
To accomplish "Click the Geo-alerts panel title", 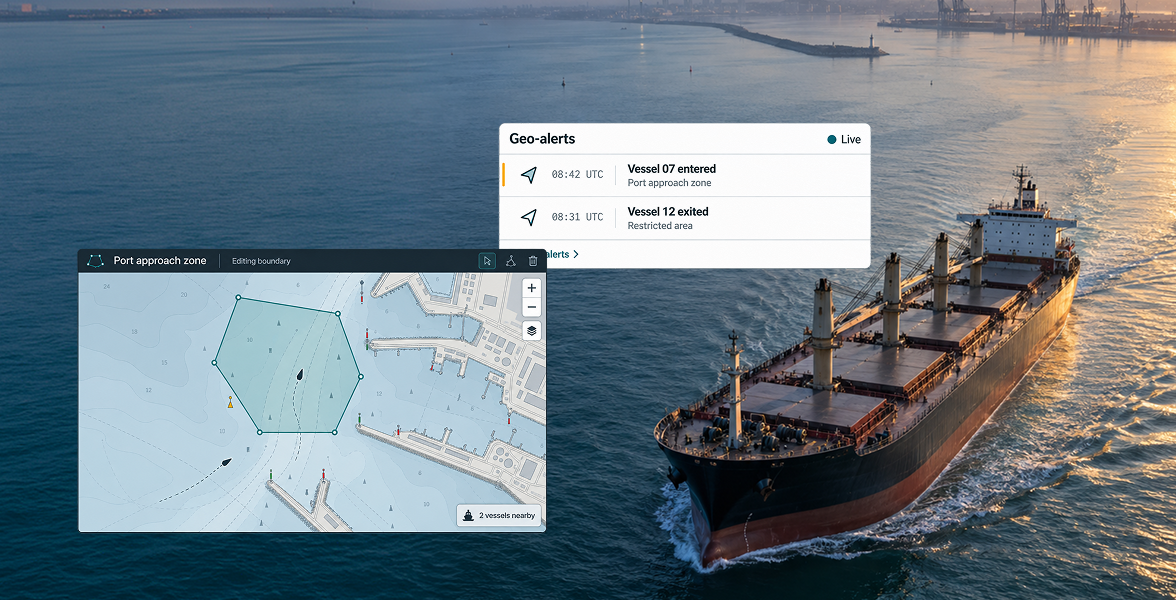I will [x=542, y=139].
